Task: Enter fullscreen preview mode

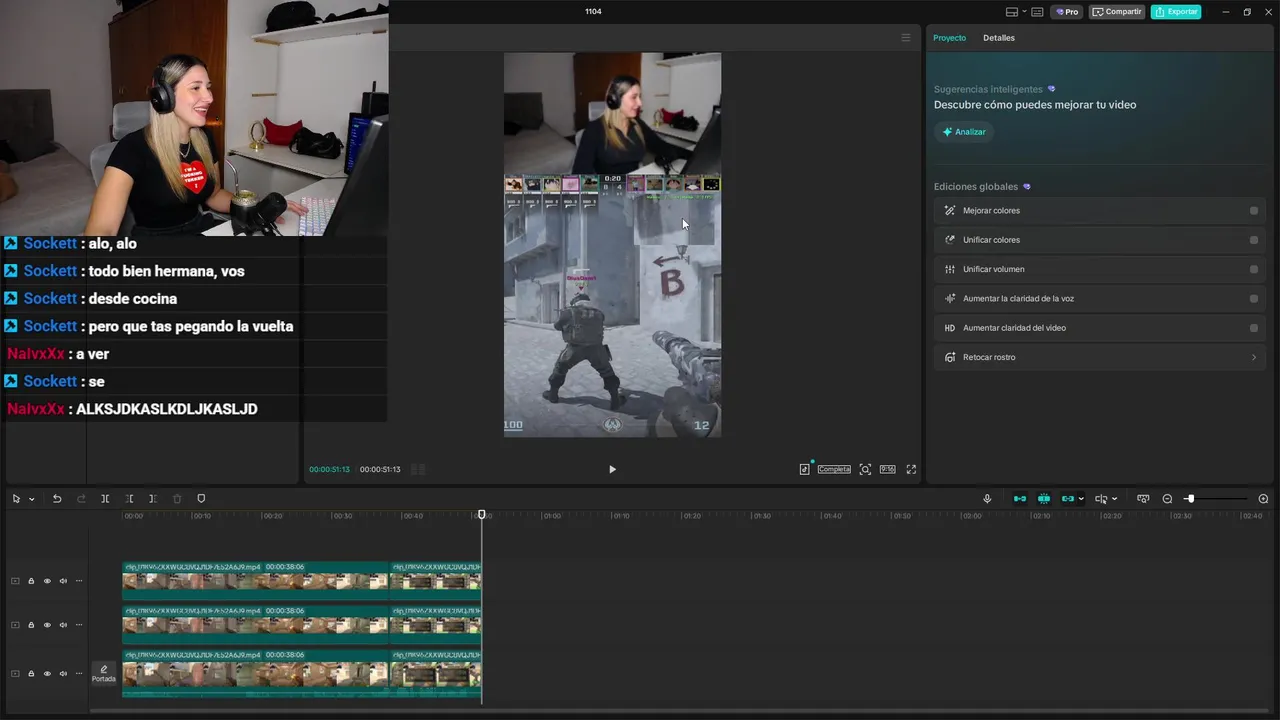Action: (911, 469)
